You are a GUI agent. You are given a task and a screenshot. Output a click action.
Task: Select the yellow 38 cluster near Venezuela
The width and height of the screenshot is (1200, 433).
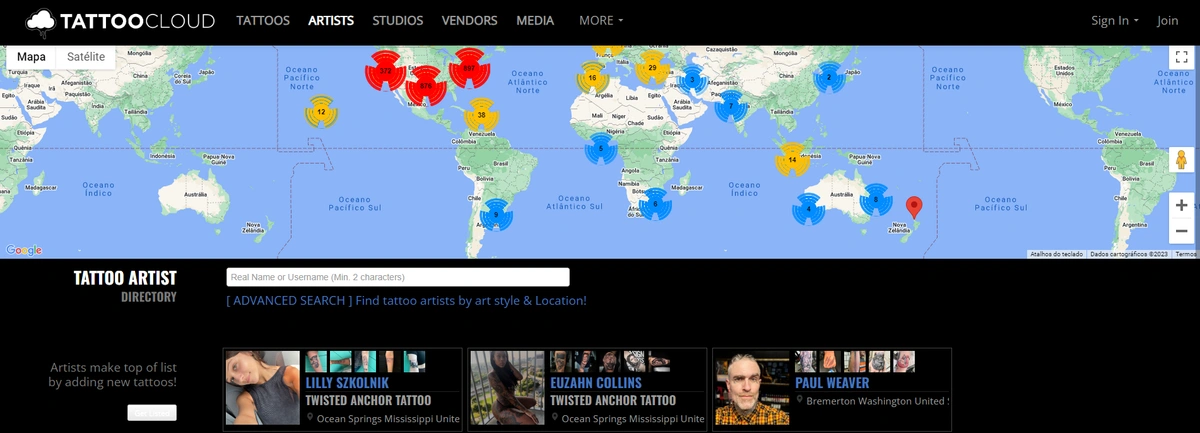pyautogui.click(x=481, y=115)
